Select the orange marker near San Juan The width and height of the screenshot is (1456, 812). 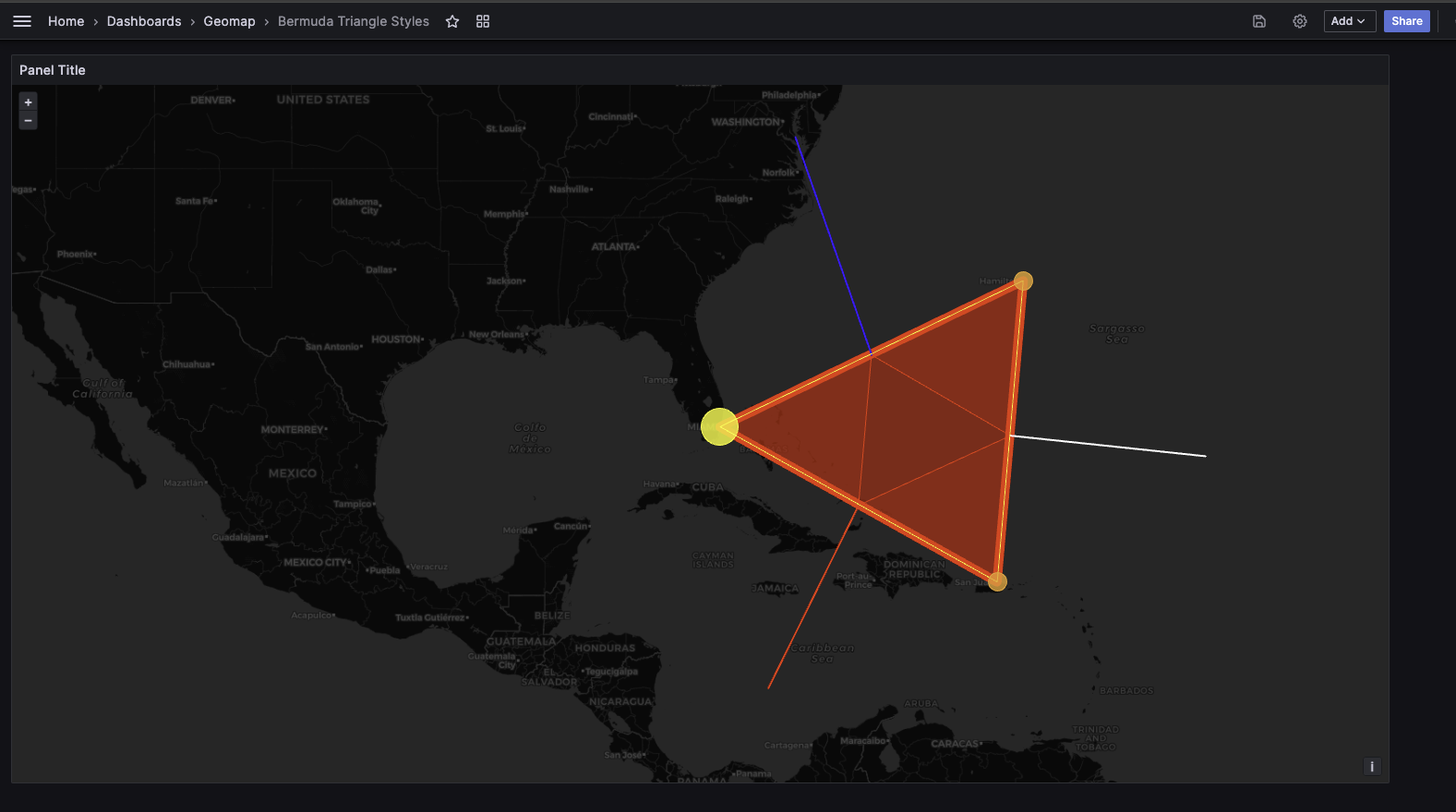tap(997, 581)
